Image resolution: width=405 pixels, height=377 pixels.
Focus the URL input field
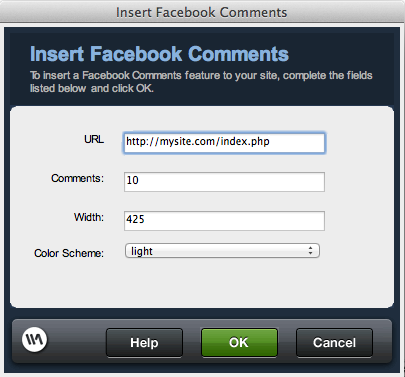(224, 143)
